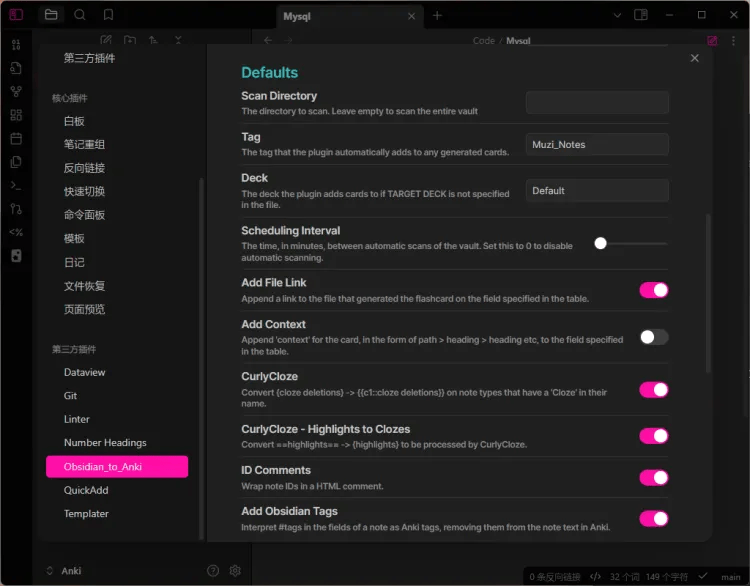
Task: Click the Deck field containing Default
Action: click(x=597, y=190)
